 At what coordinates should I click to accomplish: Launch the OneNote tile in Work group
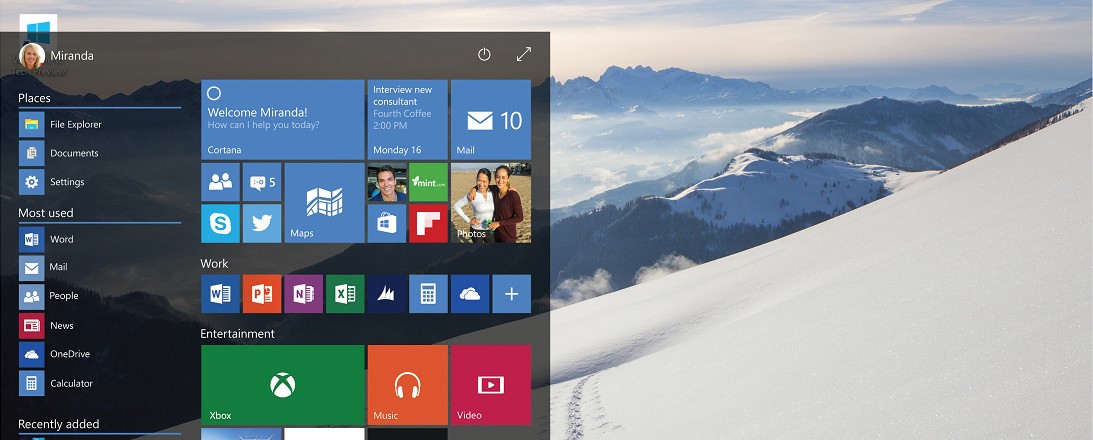[x=303, y=294]
